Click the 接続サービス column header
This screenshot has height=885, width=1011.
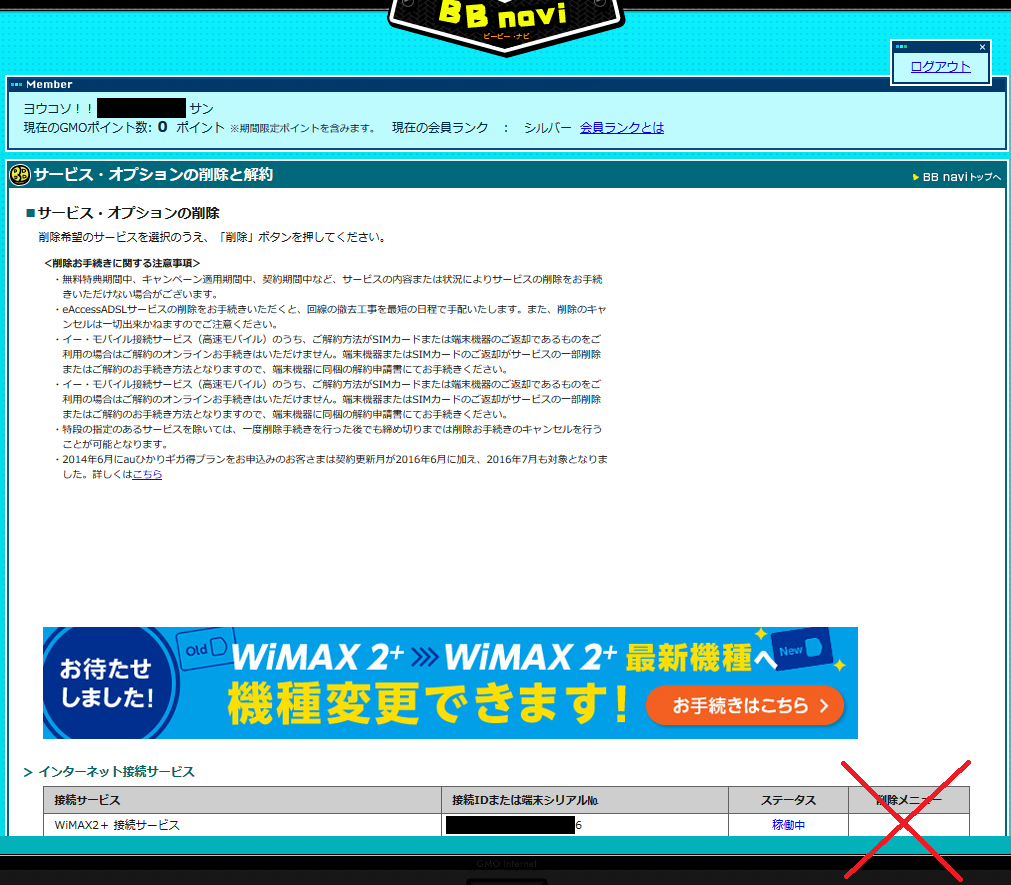point(242,800)
